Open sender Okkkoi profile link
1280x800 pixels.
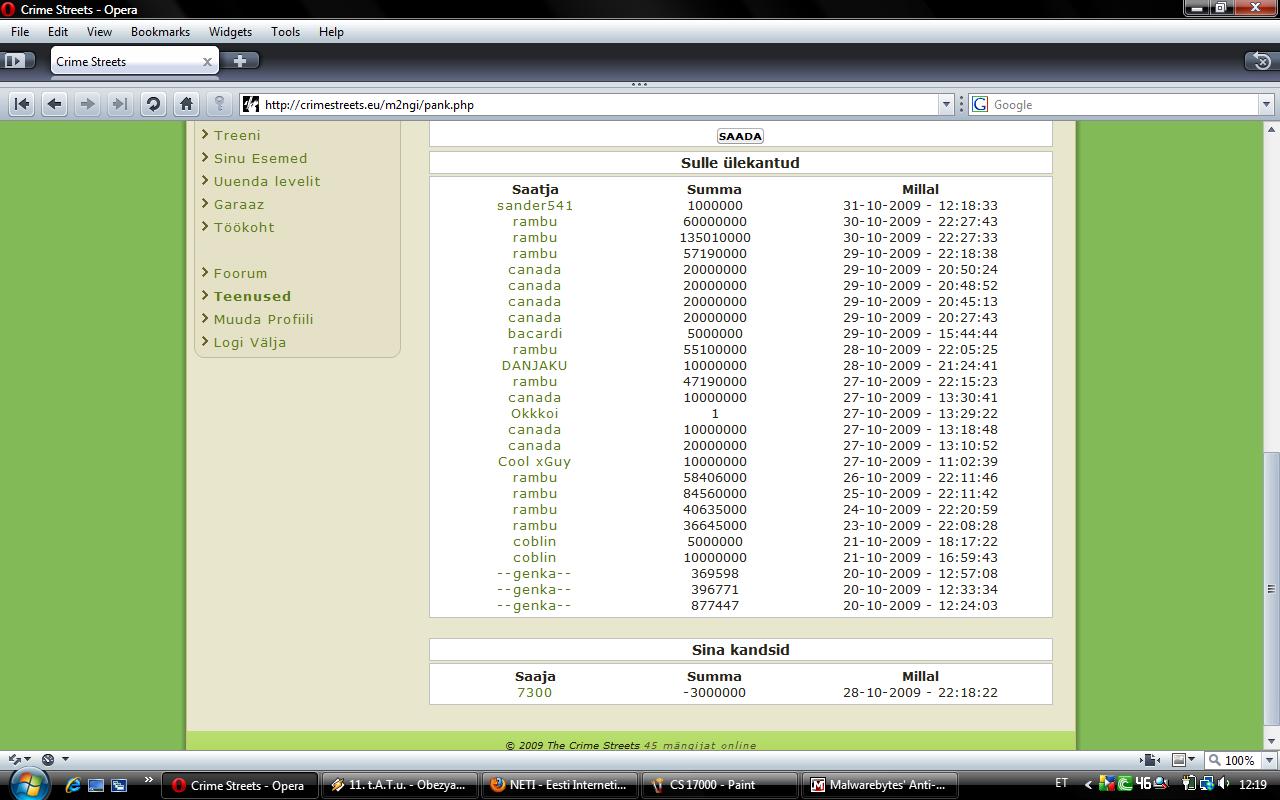tap(535, 413)
